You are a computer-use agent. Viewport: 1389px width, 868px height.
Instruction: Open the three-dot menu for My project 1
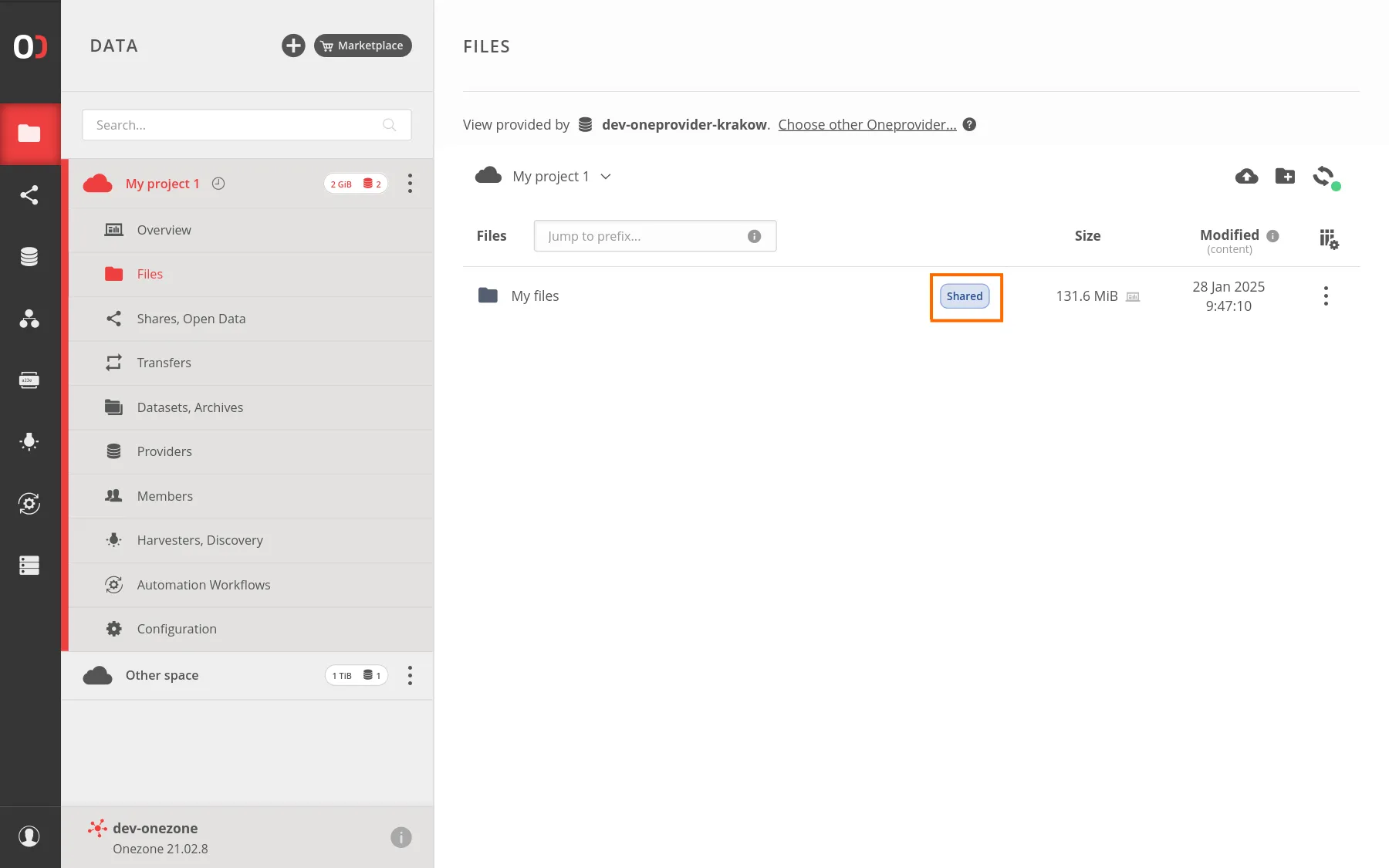(410, 183)
